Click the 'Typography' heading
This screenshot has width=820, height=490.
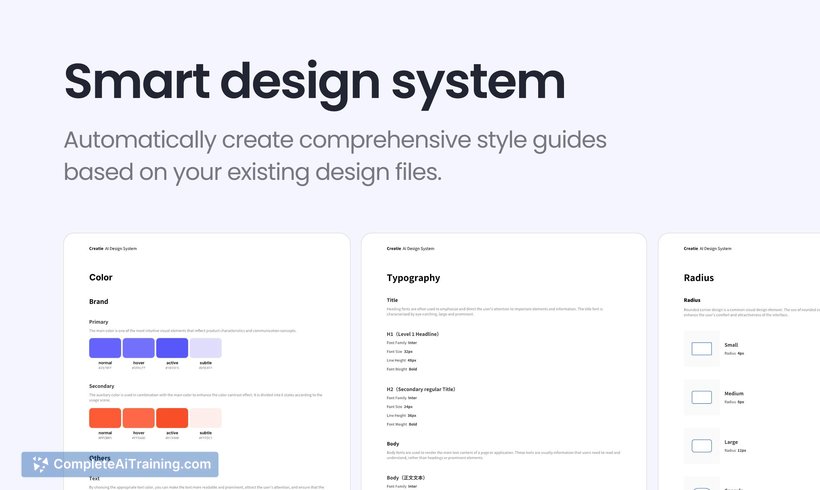[x=413, y=278]
